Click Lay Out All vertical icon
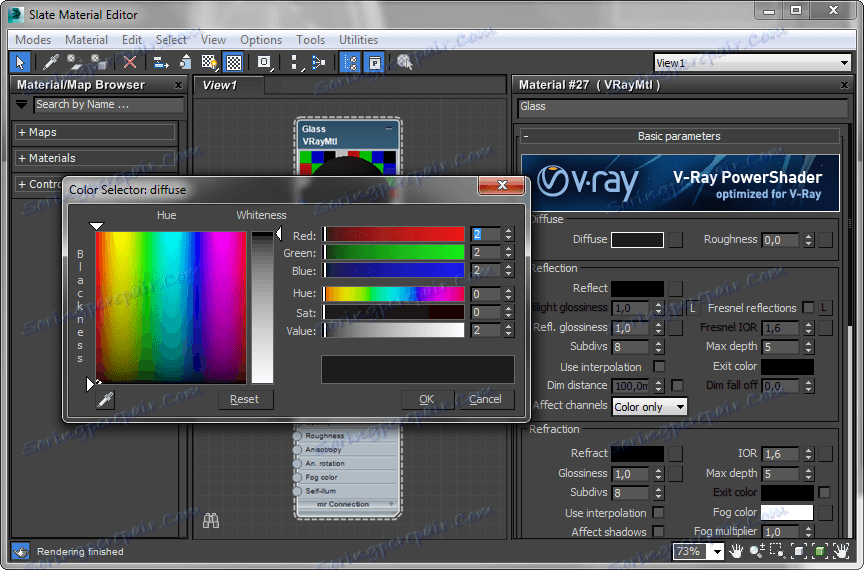Image resolution: width=864 pixels, height=570 pixels. (x=296, y=62)
